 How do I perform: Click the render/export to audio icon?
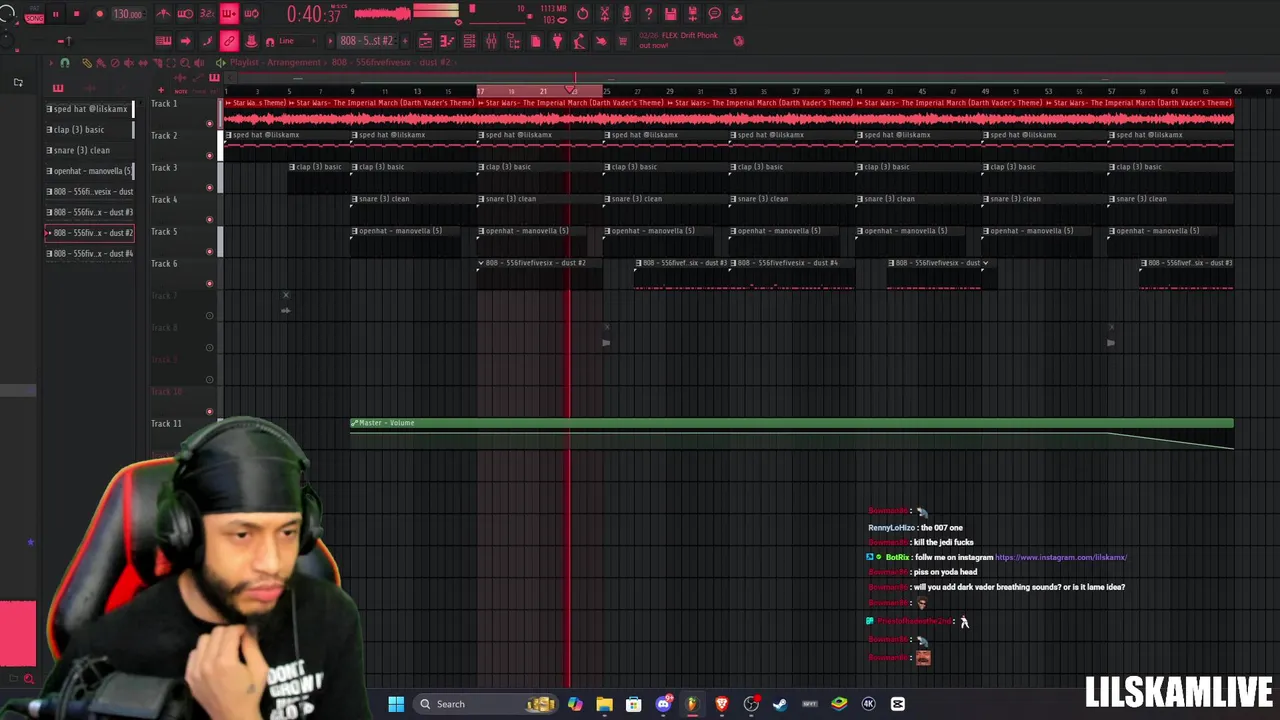[x=692, y=14]
